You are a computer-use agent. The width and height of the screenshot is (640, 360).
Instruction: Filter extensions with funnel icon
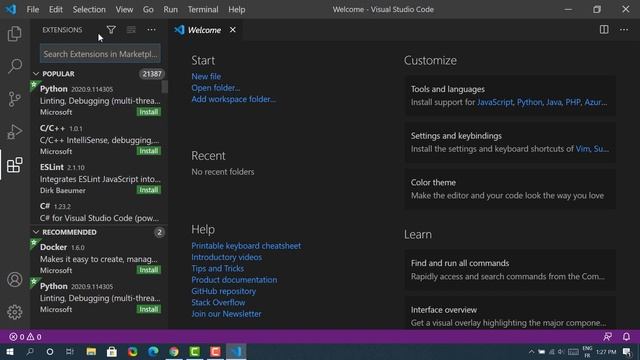111,30
